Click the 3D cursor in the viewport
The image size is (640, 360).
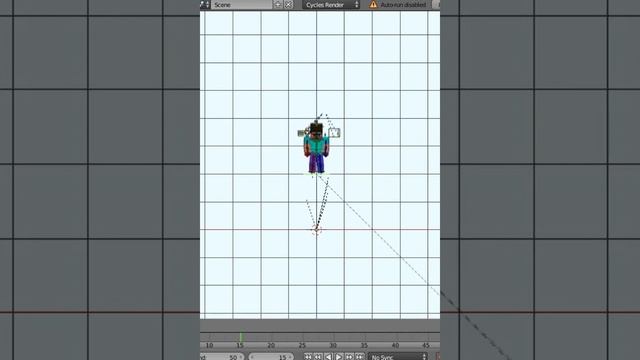tap(317, 230)
